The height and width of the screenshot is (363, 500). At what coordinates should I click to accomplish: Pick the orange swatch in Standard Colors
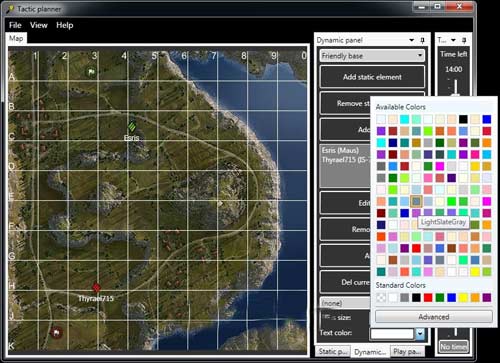coord(475,297)
